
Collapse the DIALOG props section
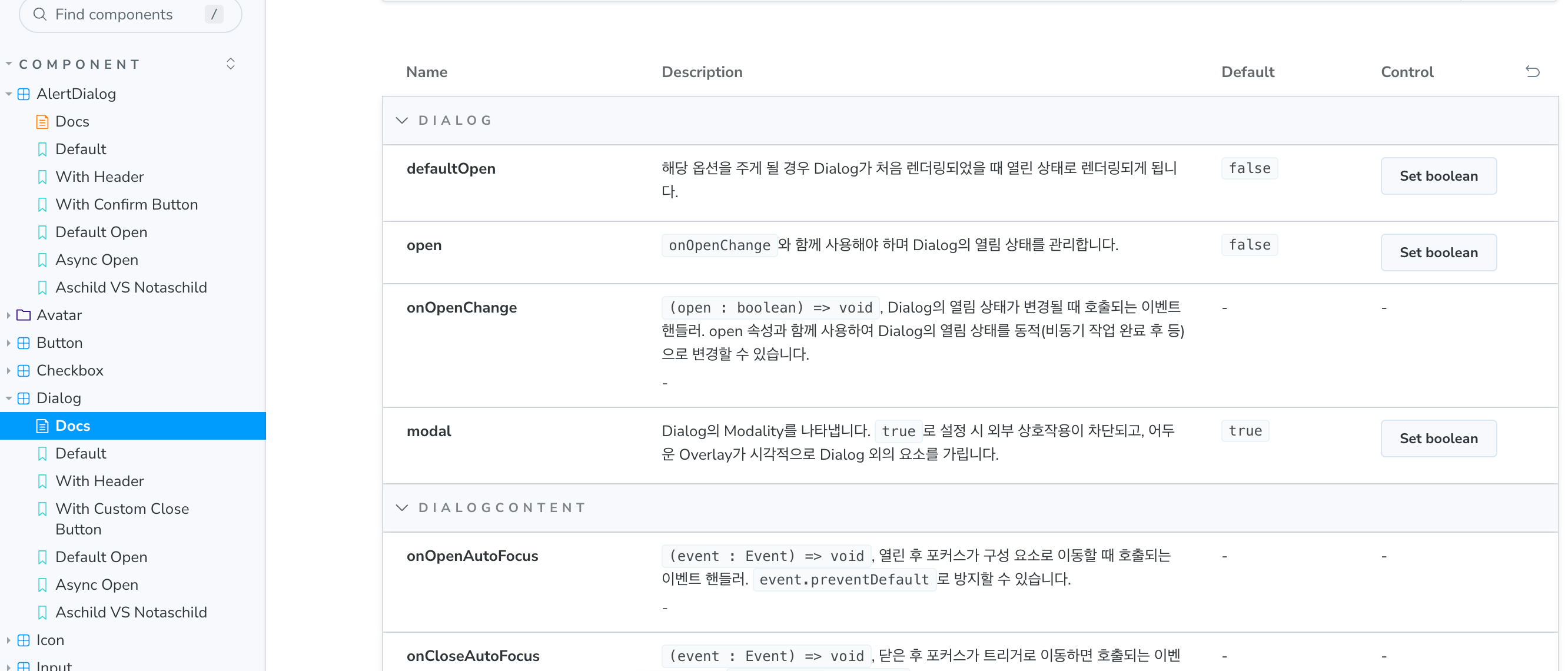402,121
